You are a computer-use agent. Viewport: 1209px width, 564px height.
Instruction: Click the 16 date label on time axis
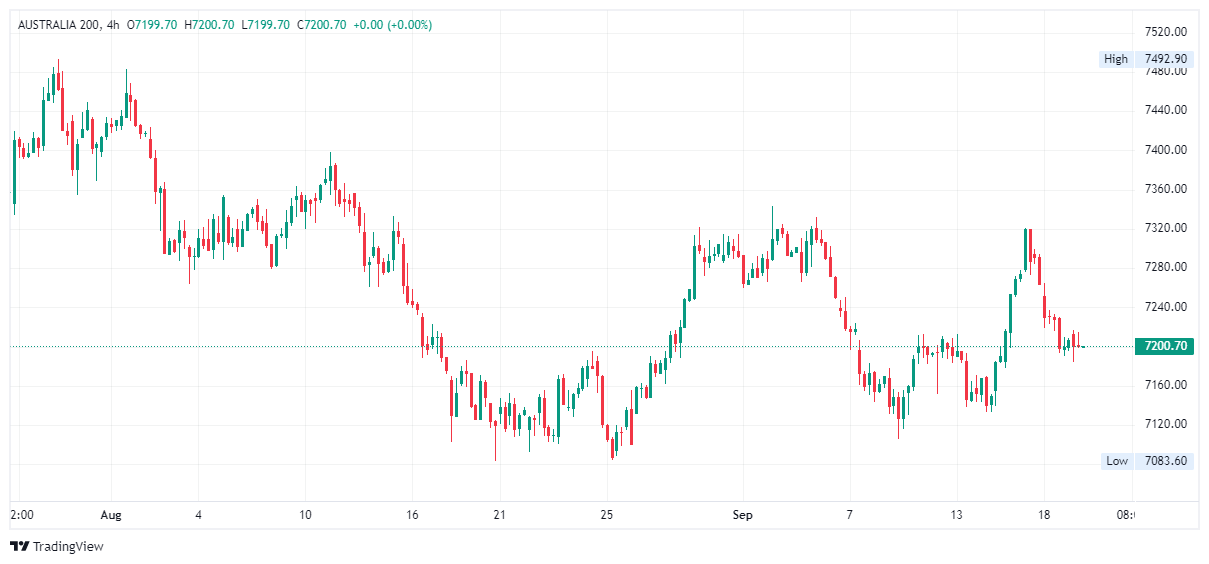coord(412,515)
